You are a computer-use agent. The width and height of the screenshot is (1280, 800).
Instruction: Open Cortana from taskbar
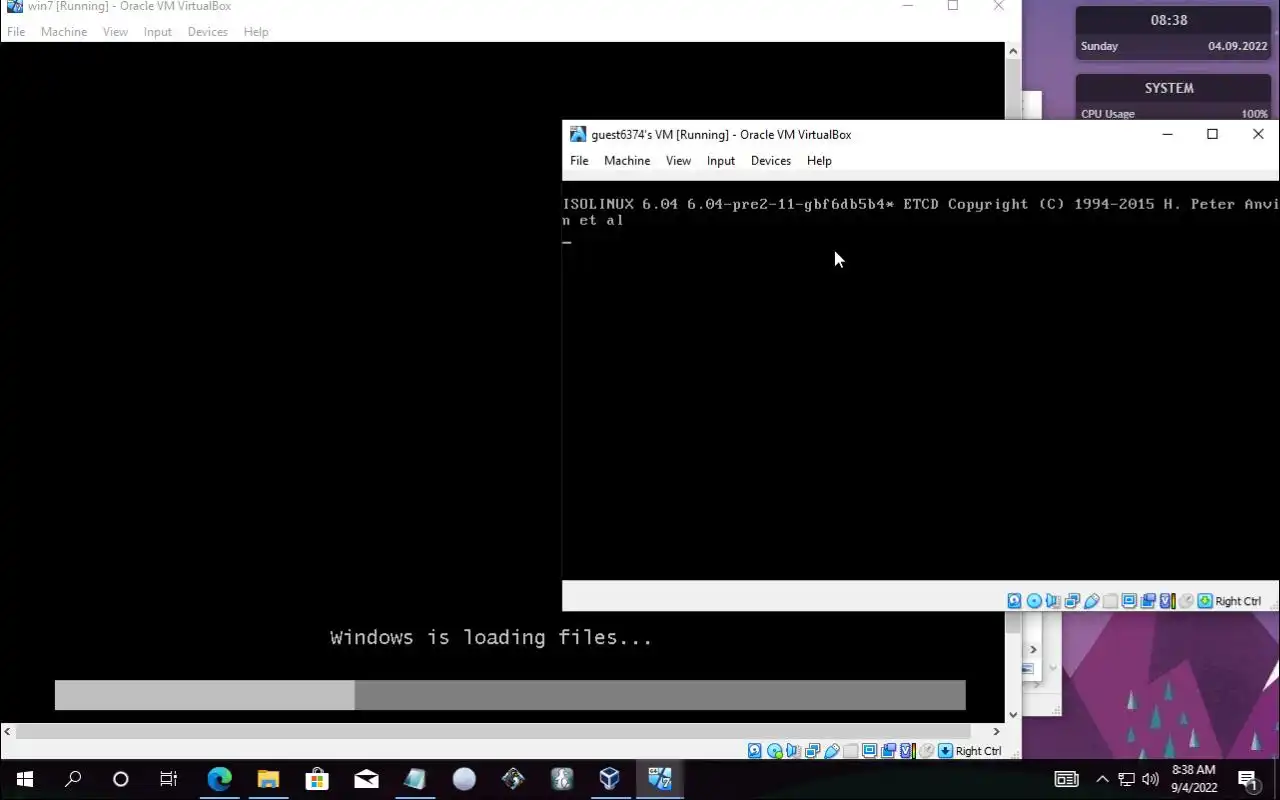coord(121,779)
